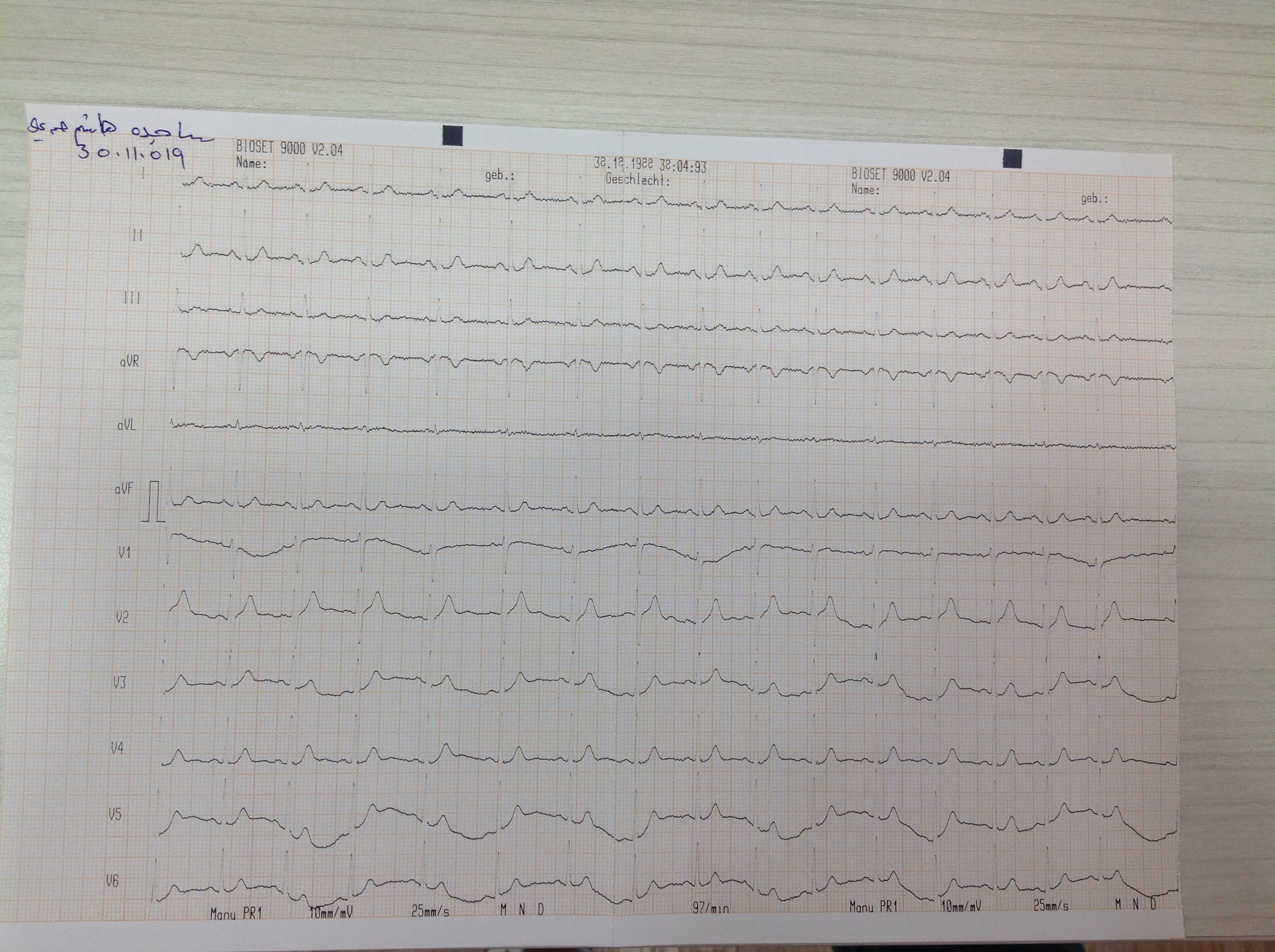
Task: Click the aVL lead label
Action: tap(126, 425)
